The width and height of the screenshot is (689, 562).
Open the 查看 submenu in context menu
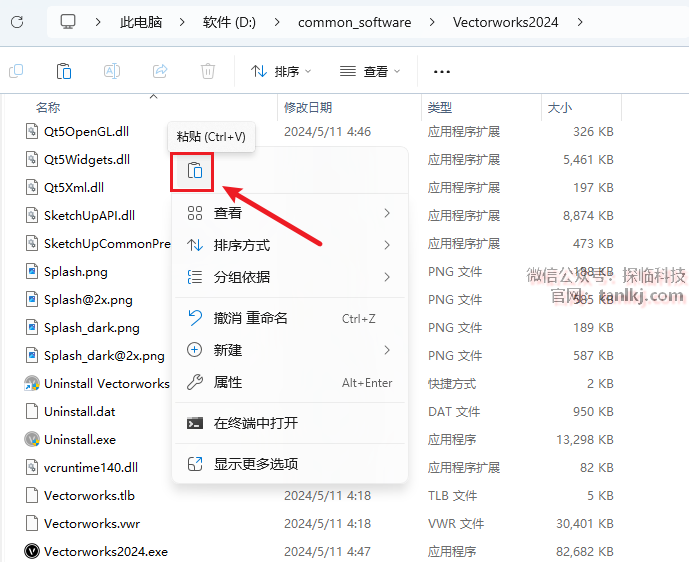click(x=290, y=213)
